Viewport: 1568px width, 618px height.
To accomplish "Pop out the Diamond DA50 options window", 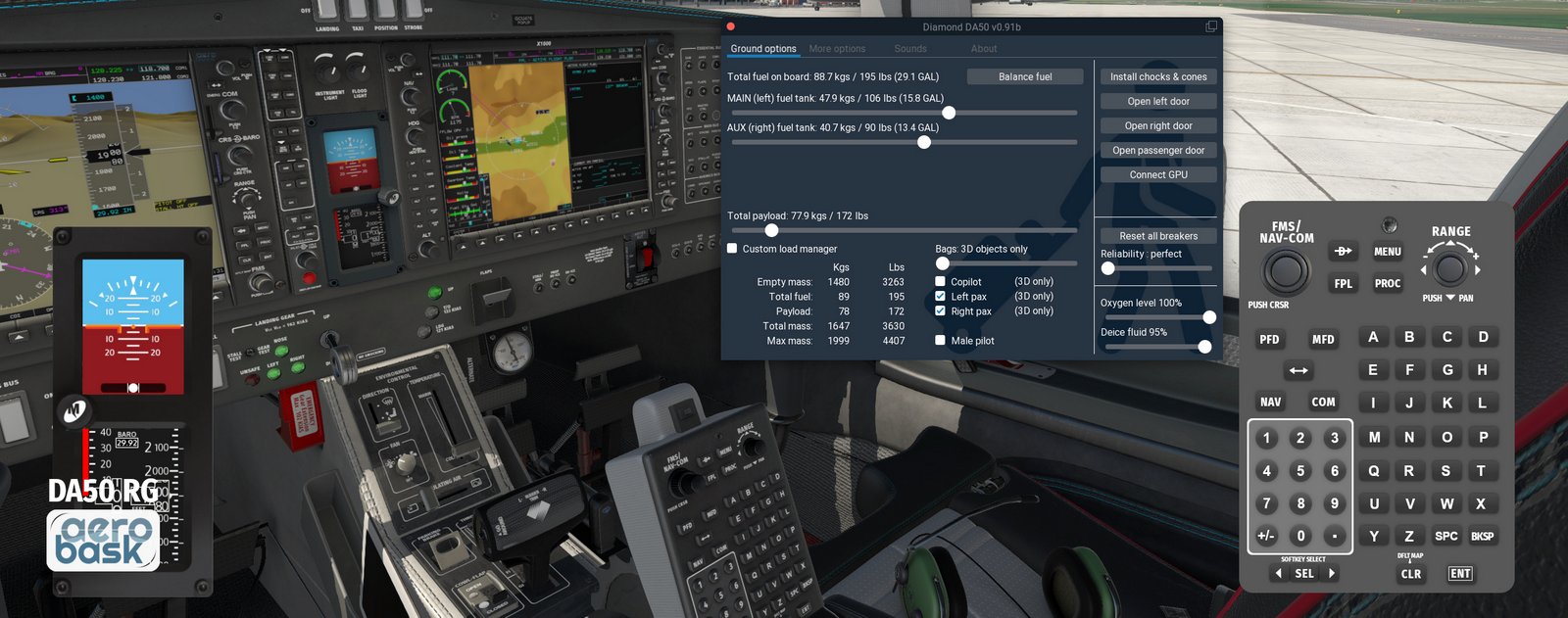I will (x=1211, y=26).
